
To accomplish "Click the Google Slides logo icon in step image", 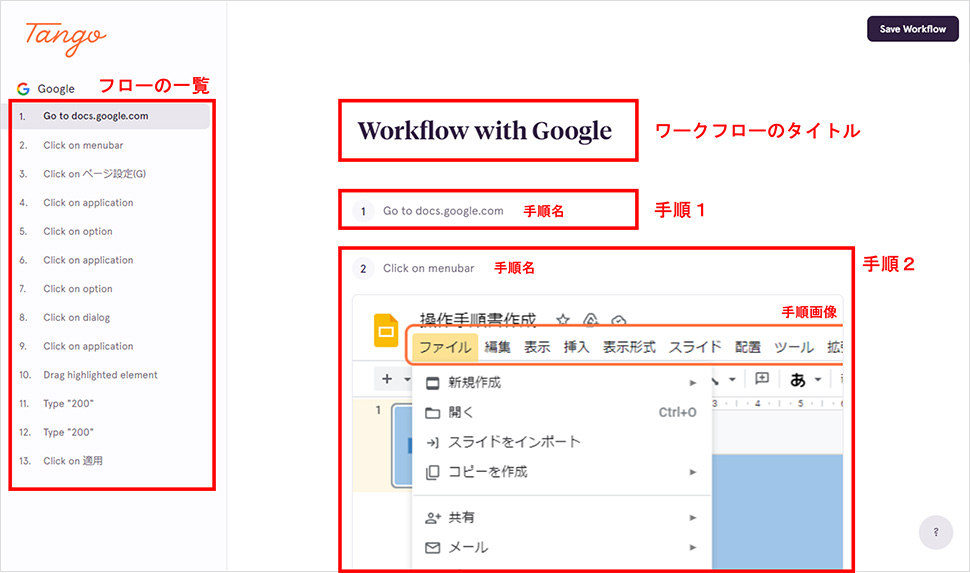I will tap(386, 330).
